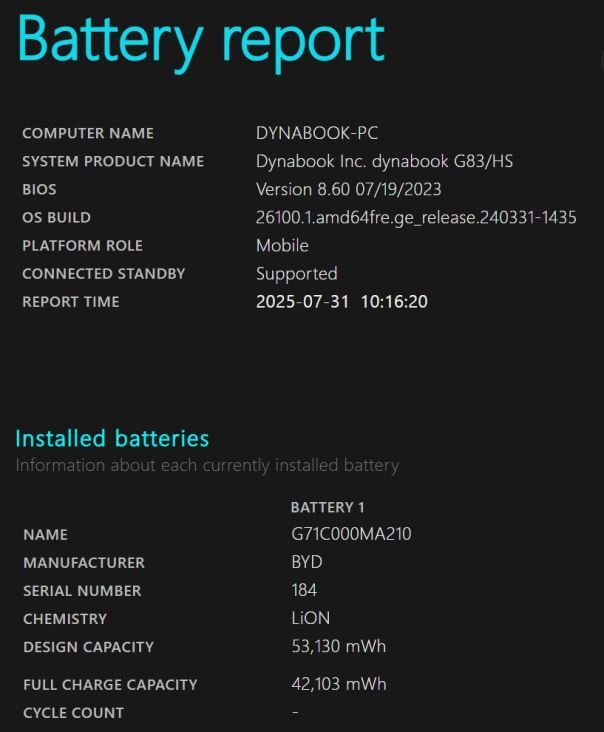Select battery name G71C000MA210
Image resolution: width=604 pixels, height=732 pixels.
pos(351,534)
